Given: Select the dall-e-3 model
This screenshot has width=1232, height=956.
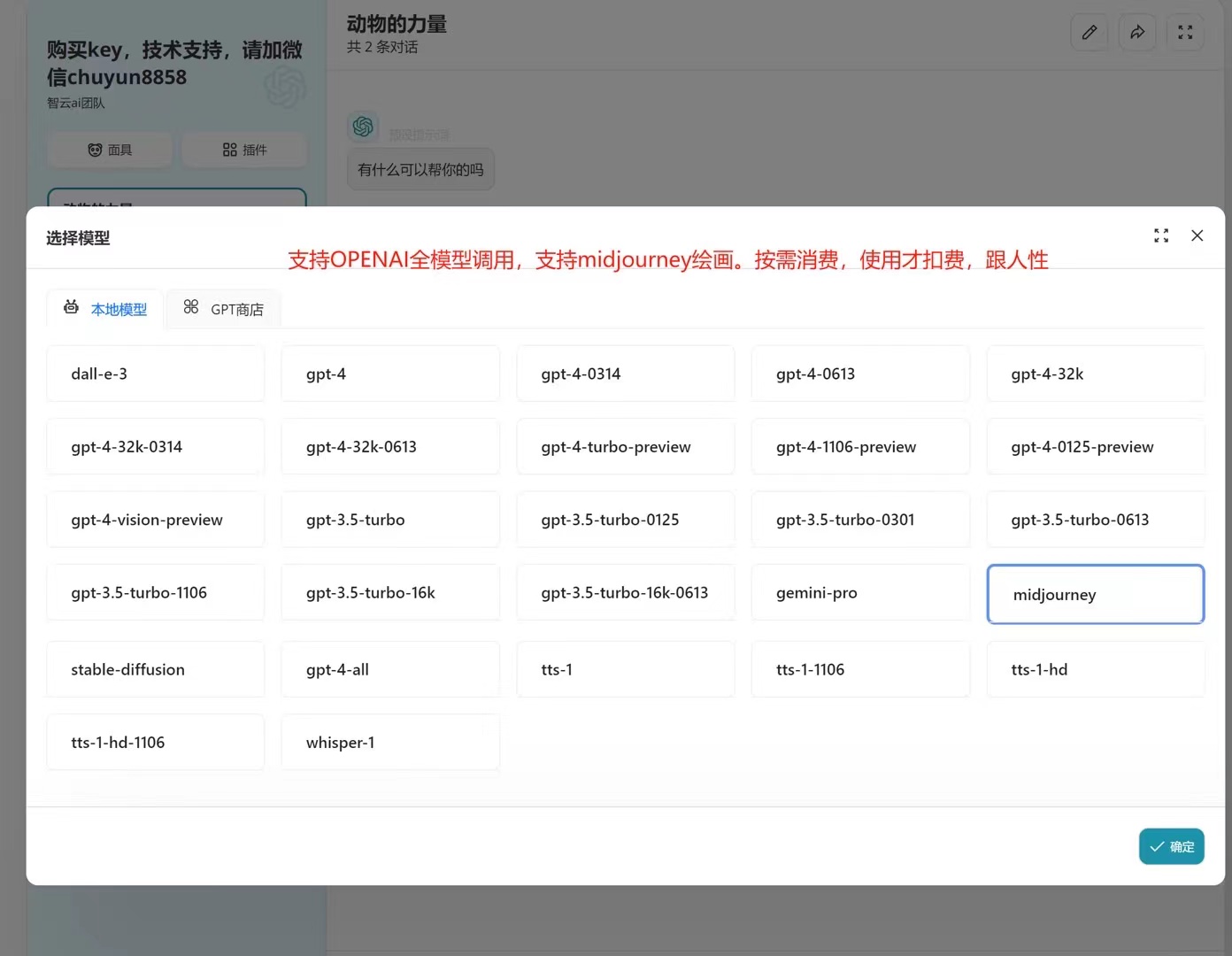Looking at the screenshot, I should (155, 374).
